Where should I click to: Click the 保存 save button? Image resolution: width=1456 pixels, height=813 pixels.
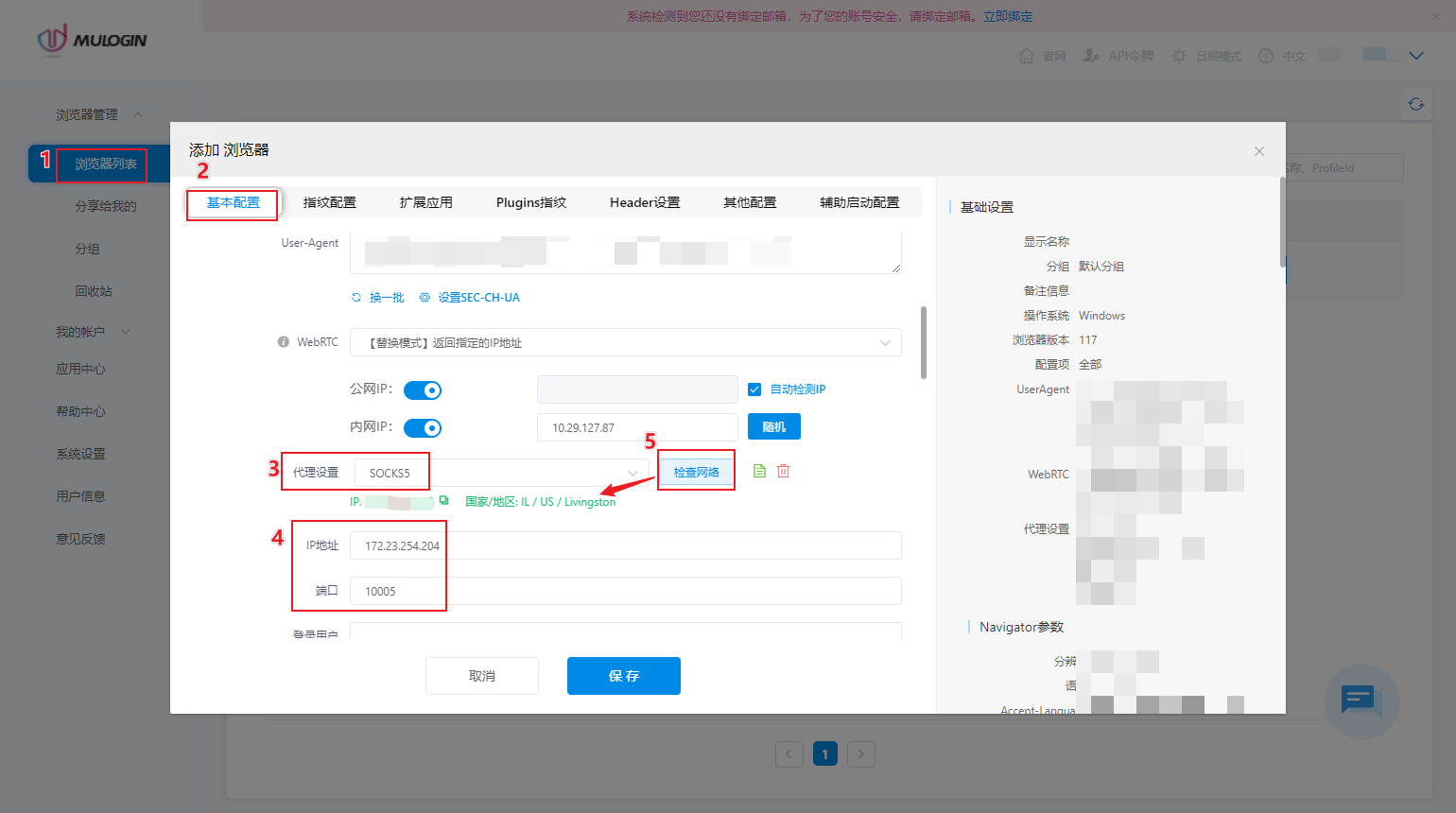623,676
